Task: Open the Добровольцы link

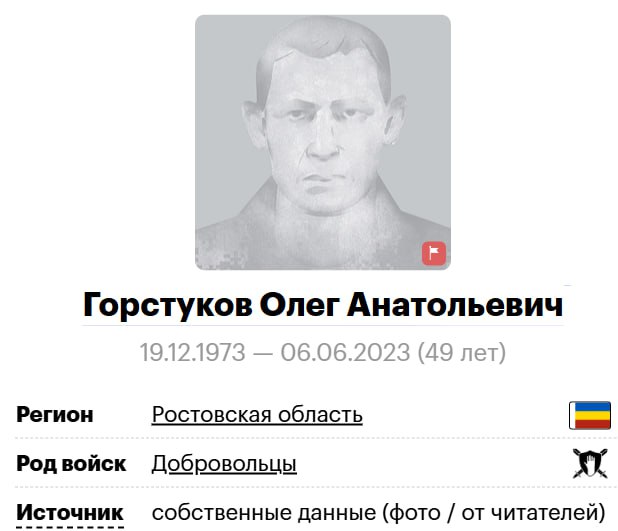Action: tap(224, 464)
